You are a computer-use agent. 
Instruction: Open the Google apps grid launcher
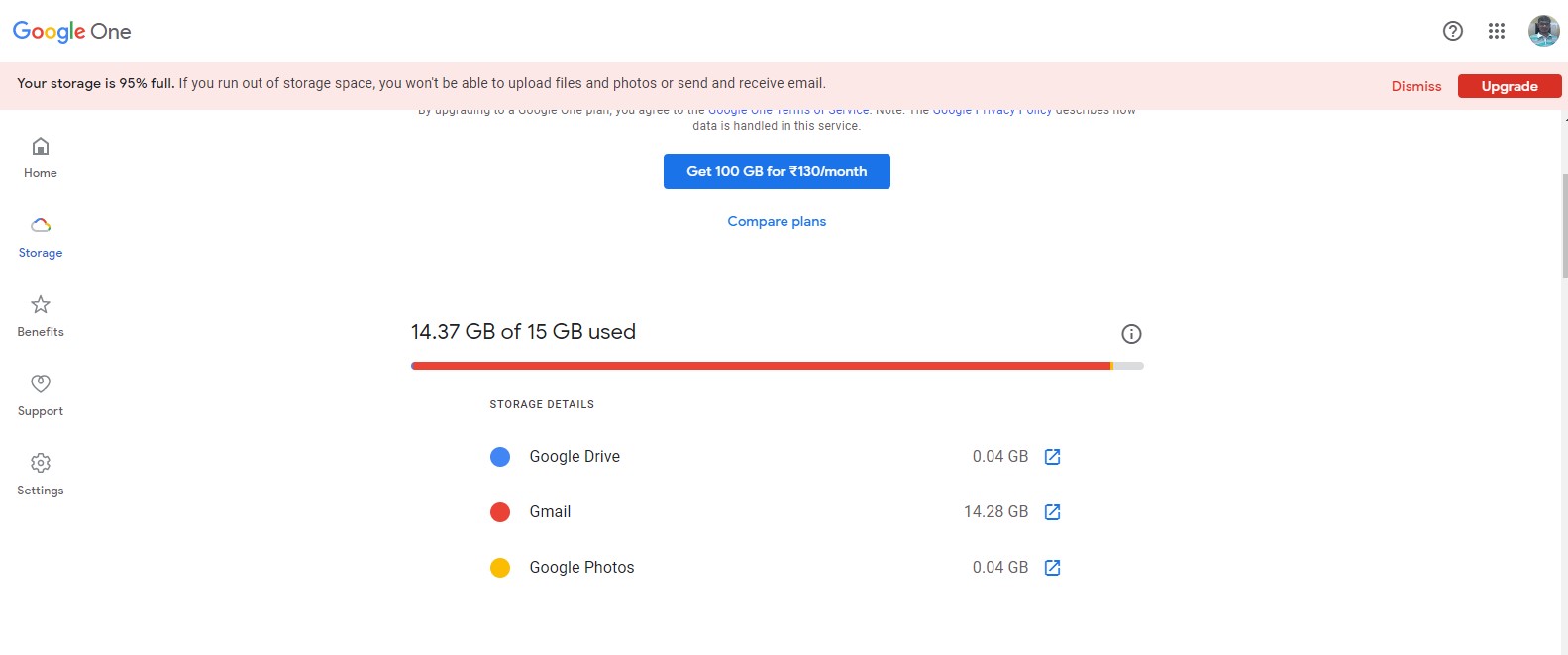[1497, 31]
